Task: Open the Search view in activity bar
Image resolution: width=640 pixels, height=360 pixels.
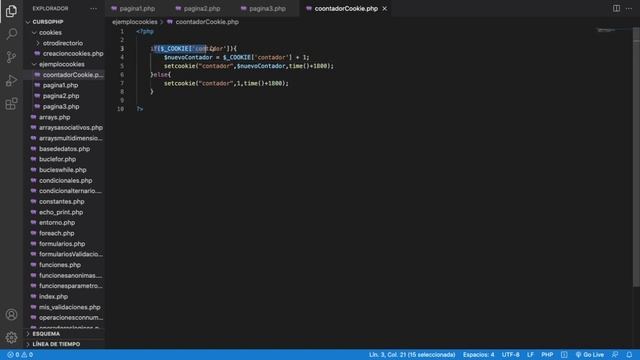Action: (11, 34)
